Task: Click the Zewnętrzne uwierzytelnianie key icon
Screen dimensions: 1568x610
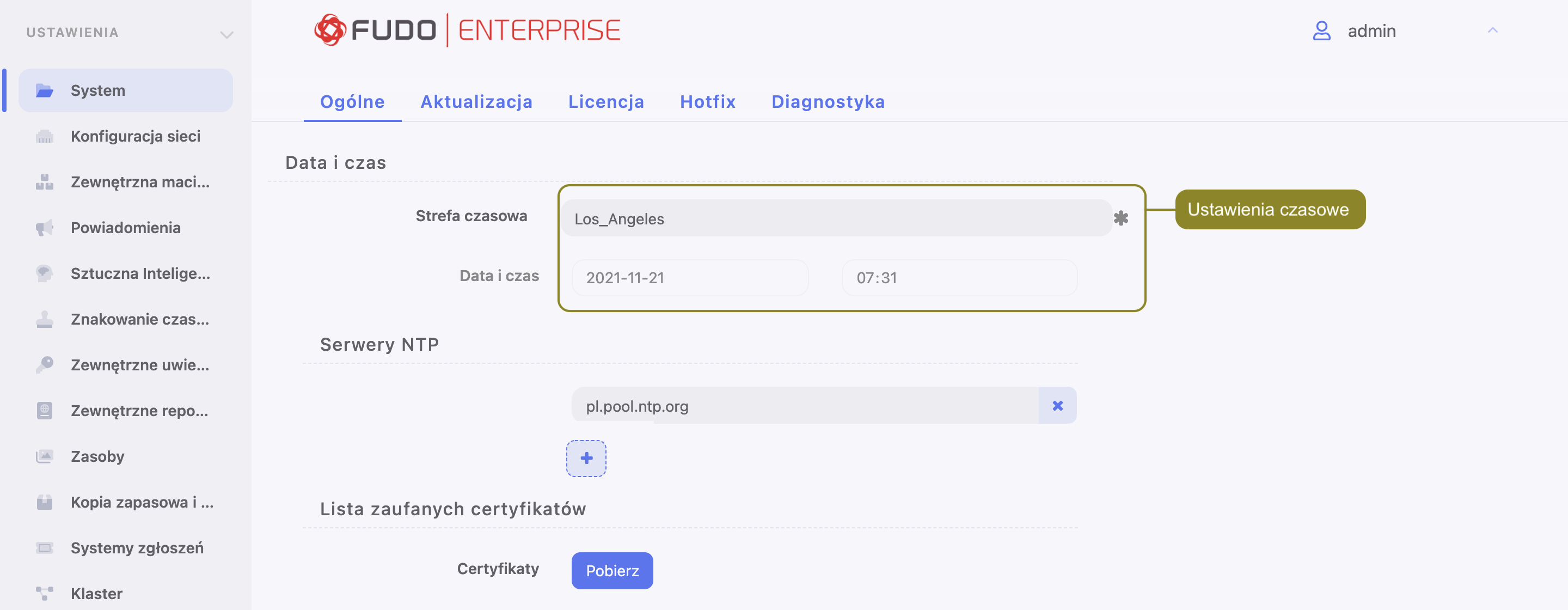Action: pyautogui.click(x=45, y=365)
